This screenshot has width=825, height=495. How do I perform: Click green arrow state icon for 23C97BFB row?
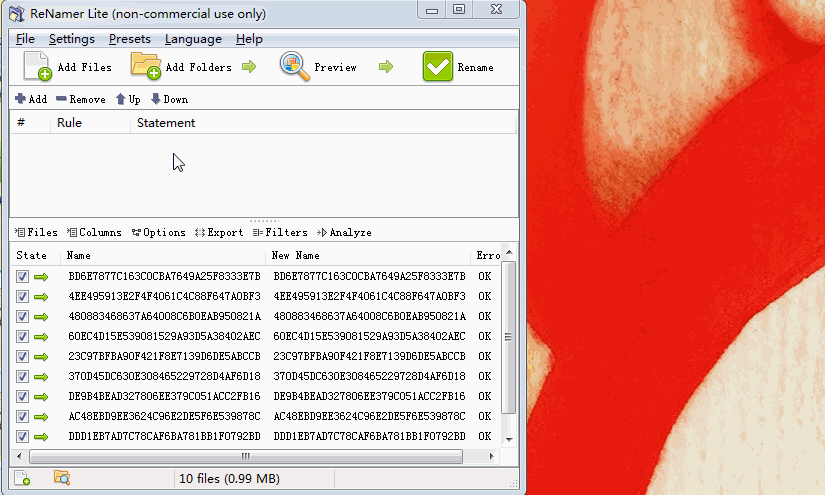click(x=41, y=357)
